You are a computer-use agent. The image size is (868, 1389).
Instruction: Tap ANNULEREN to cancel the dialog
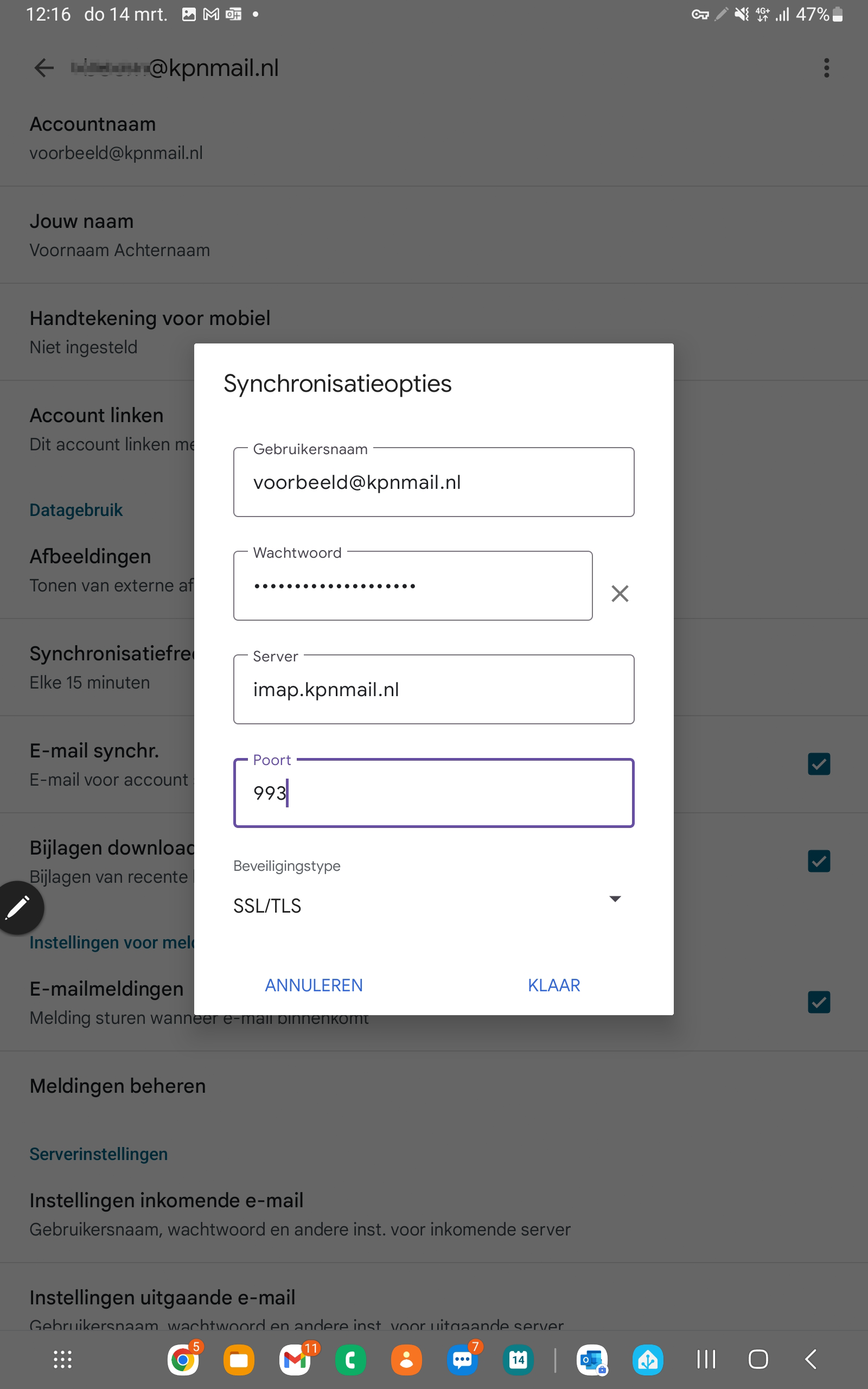314,985
